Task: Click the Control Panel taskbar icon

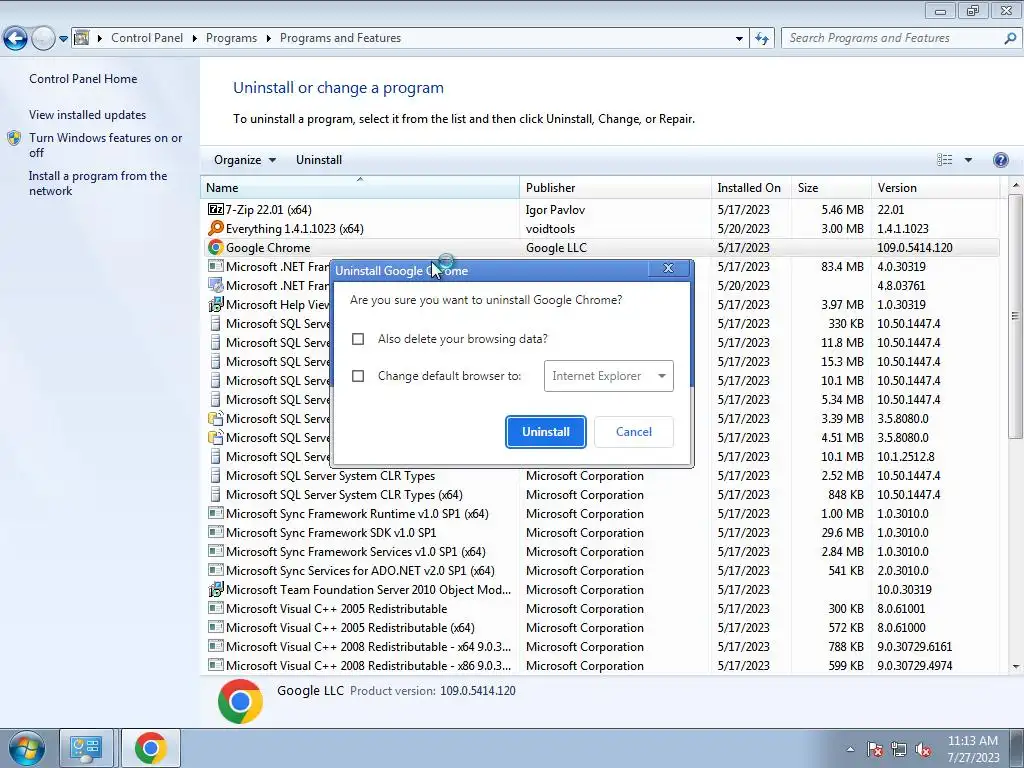Action: [x=86, y=748]
